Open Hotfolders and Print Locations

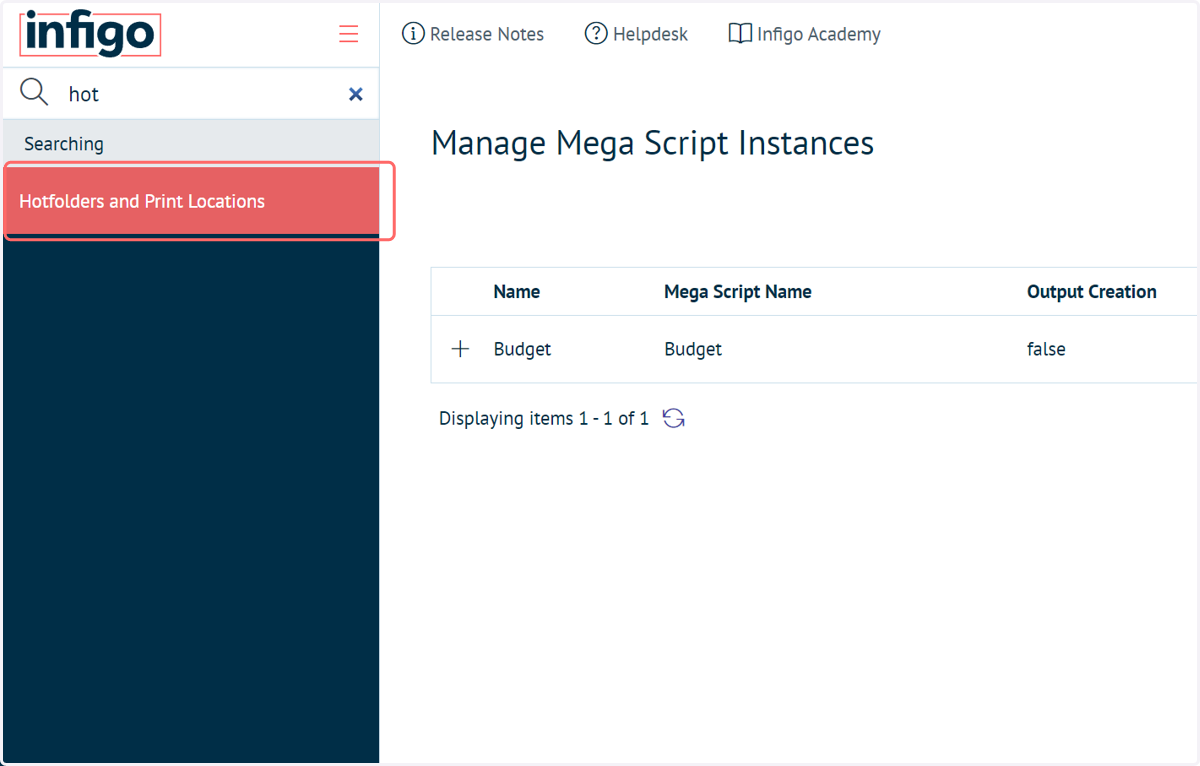click(x=191, y=201)
